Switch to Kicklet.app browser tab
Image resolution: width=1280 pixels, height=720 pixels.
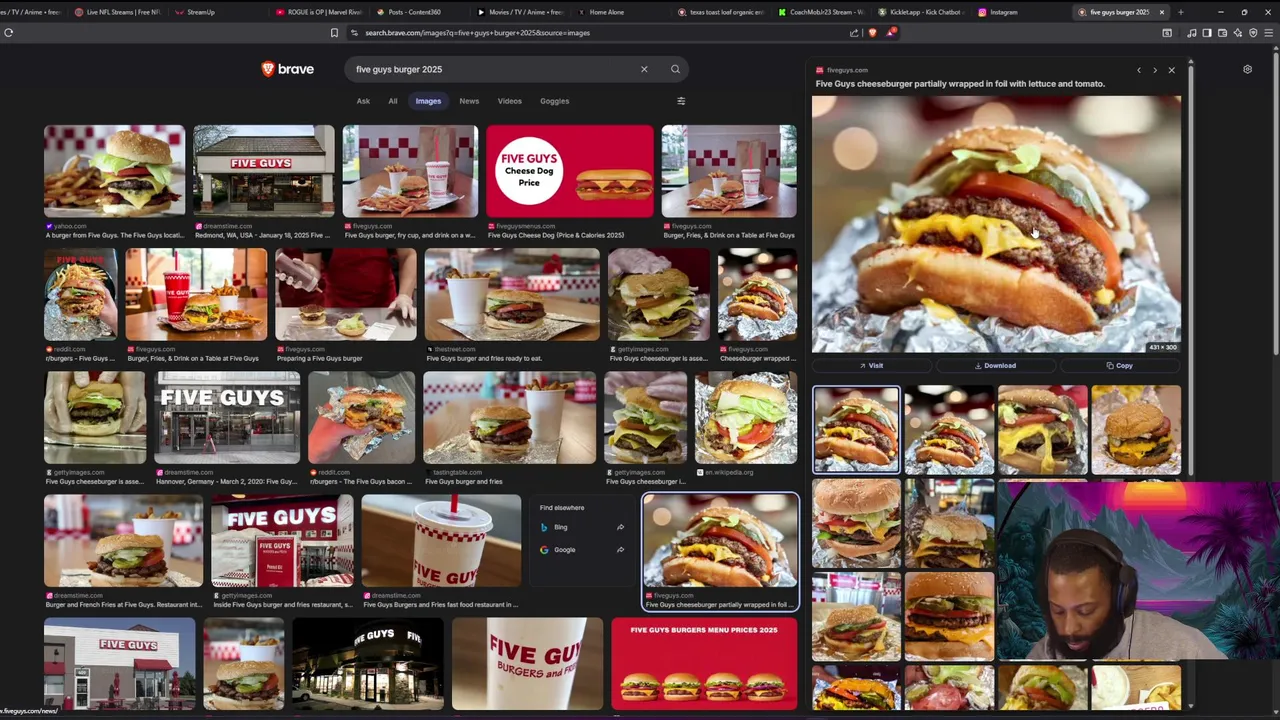(x=920, y=12)
